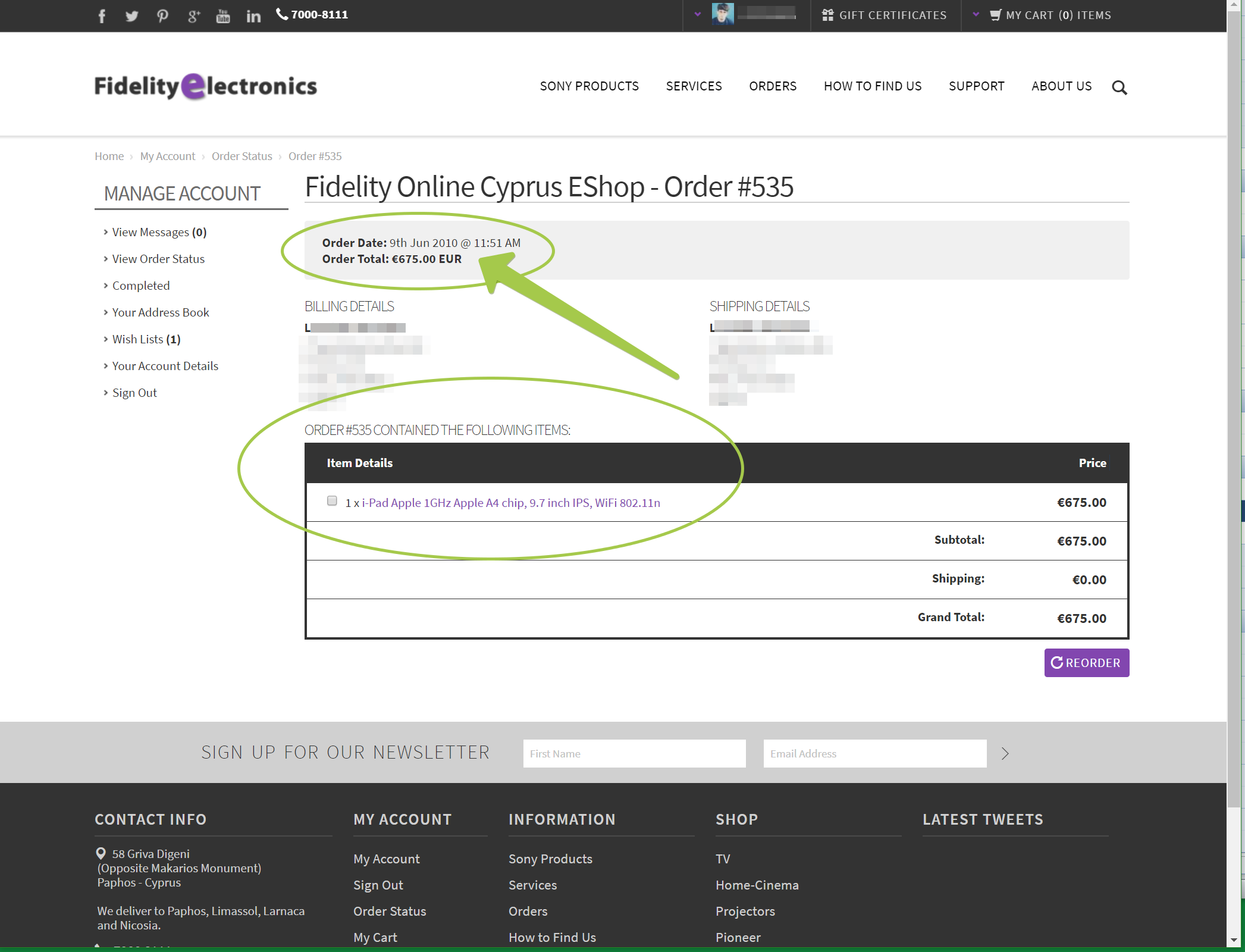Image resolution: width=1245 pixels, height=952 pixels.
Task: Submit newsletter signup arrow
Action: click(x=1005, y=754)
